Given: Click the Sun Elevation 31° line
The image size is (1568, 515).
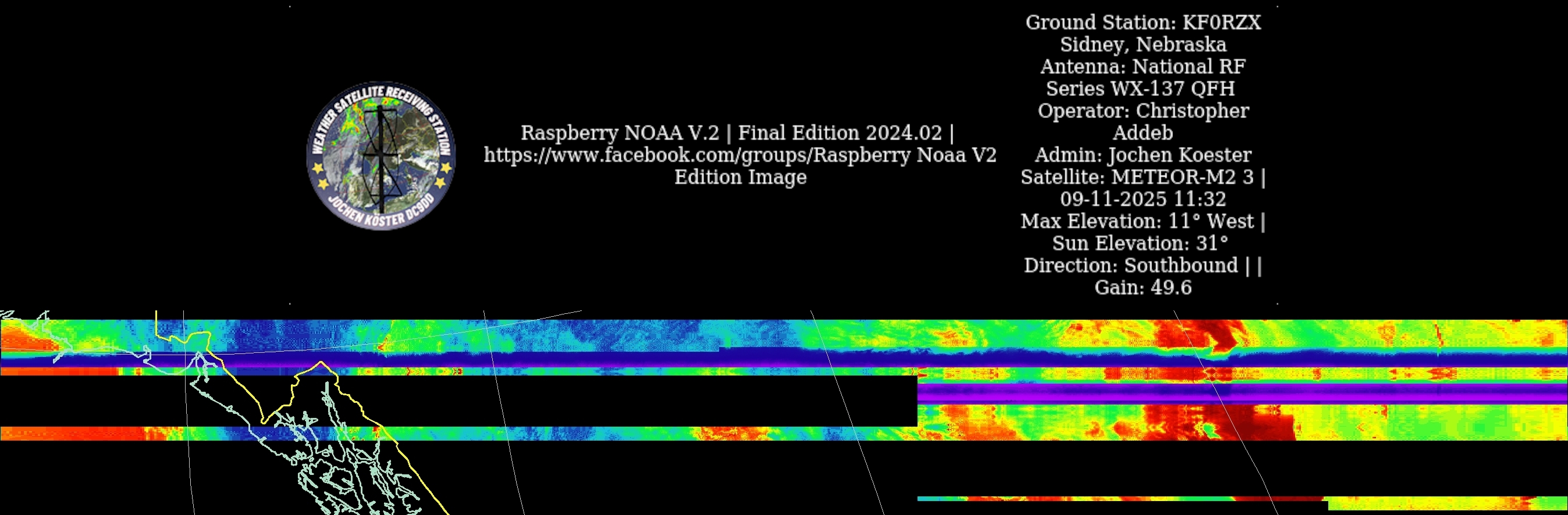Looking at the screenshot, I should click(1140, 243).
